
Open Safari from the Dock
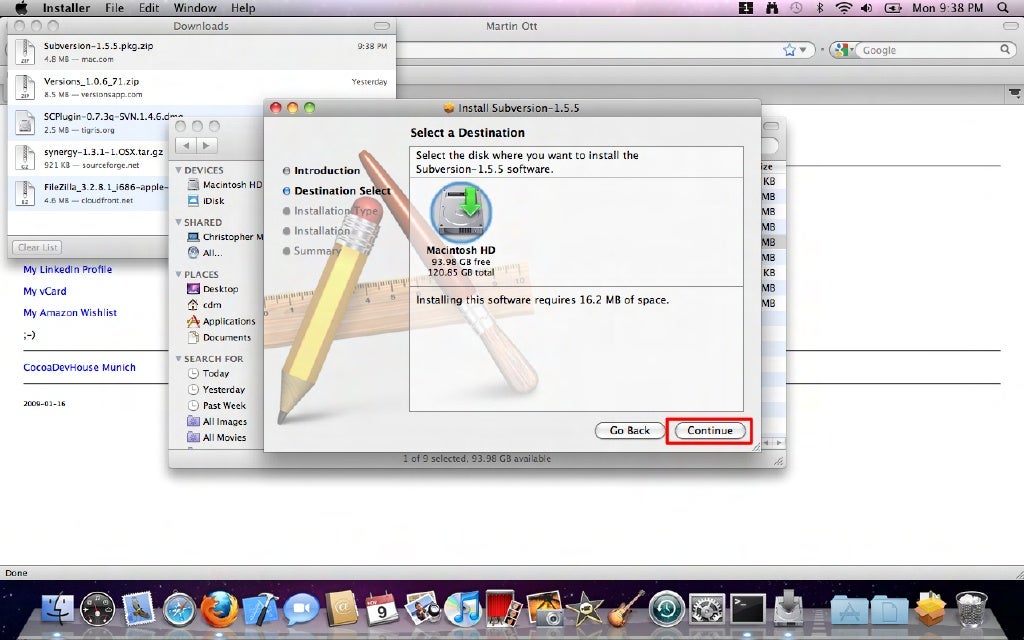(179, 609)
